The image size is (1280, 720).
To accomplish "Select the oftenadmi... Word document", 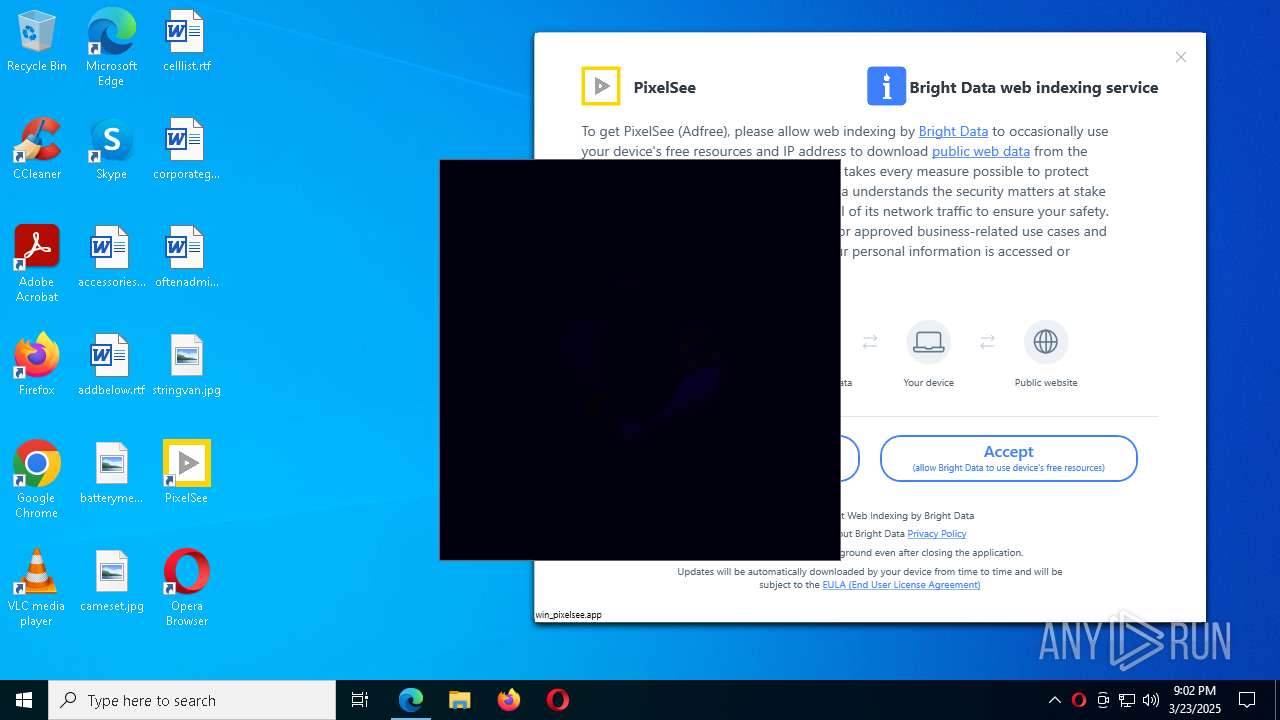I will click(x=186, y=257).
